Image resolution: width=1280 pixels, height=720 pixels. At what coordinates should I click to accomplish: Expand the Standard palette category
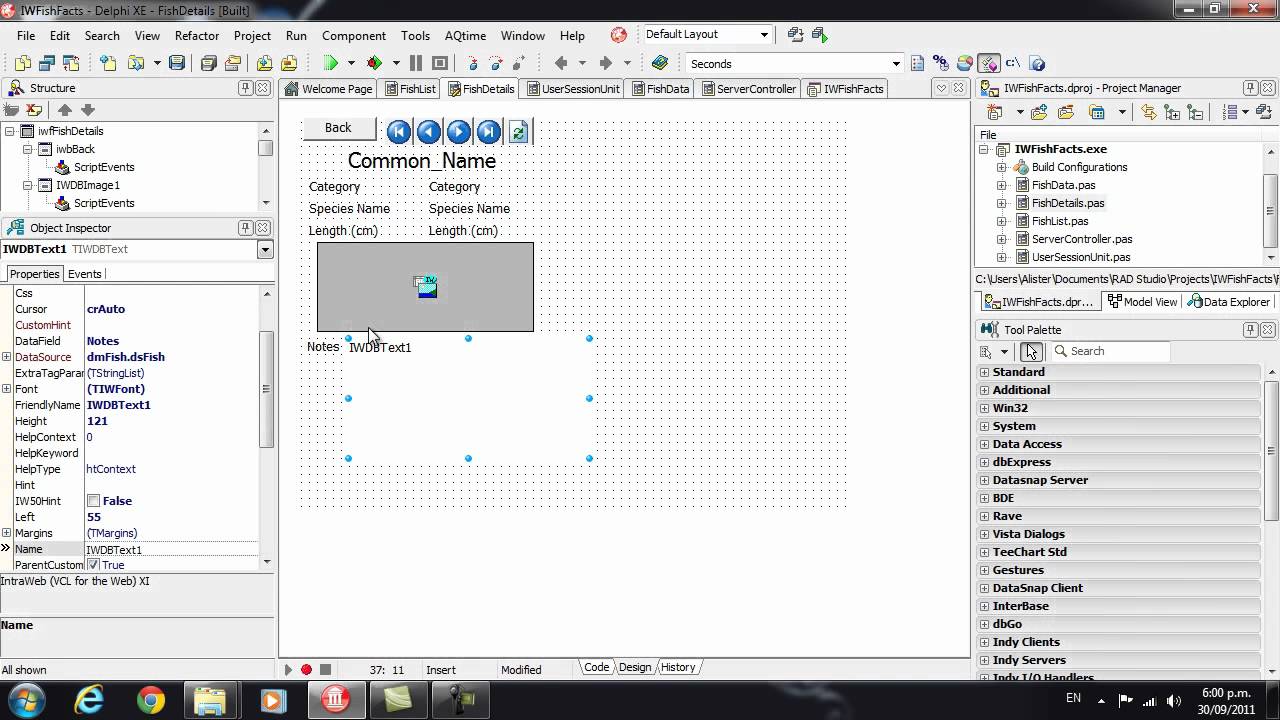click(x=985, y=372)
